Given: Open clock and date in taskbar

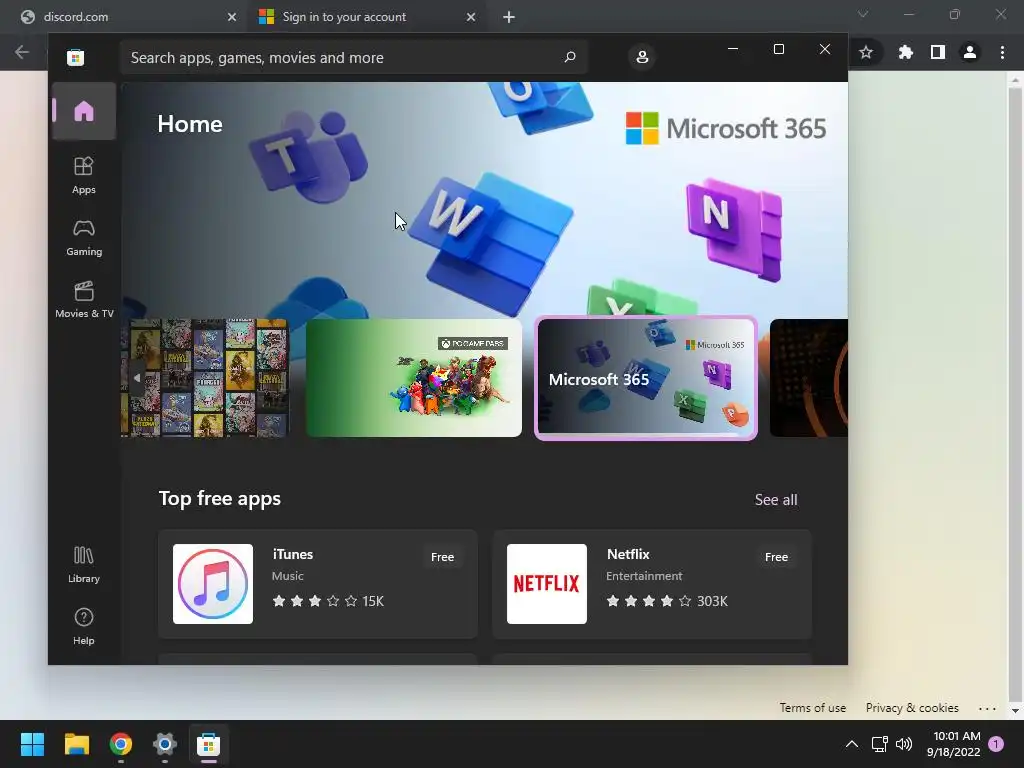Looking at the screenshot, I should tap(954, 744).
